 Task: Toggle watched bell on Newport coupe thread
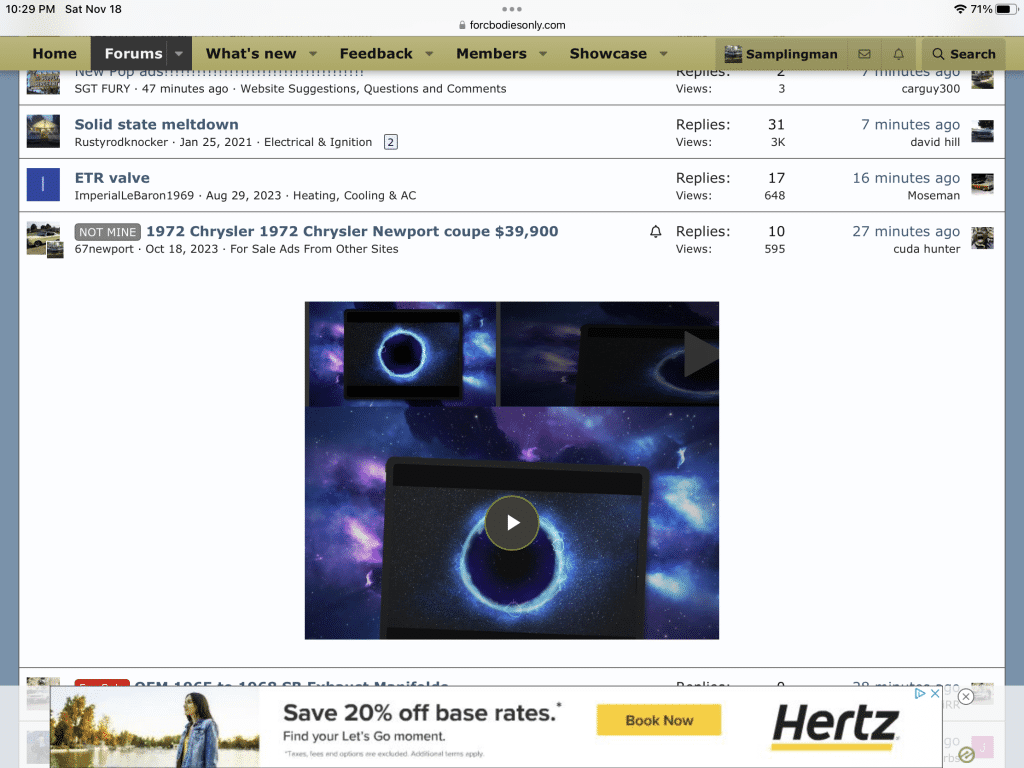click(655, 232)
